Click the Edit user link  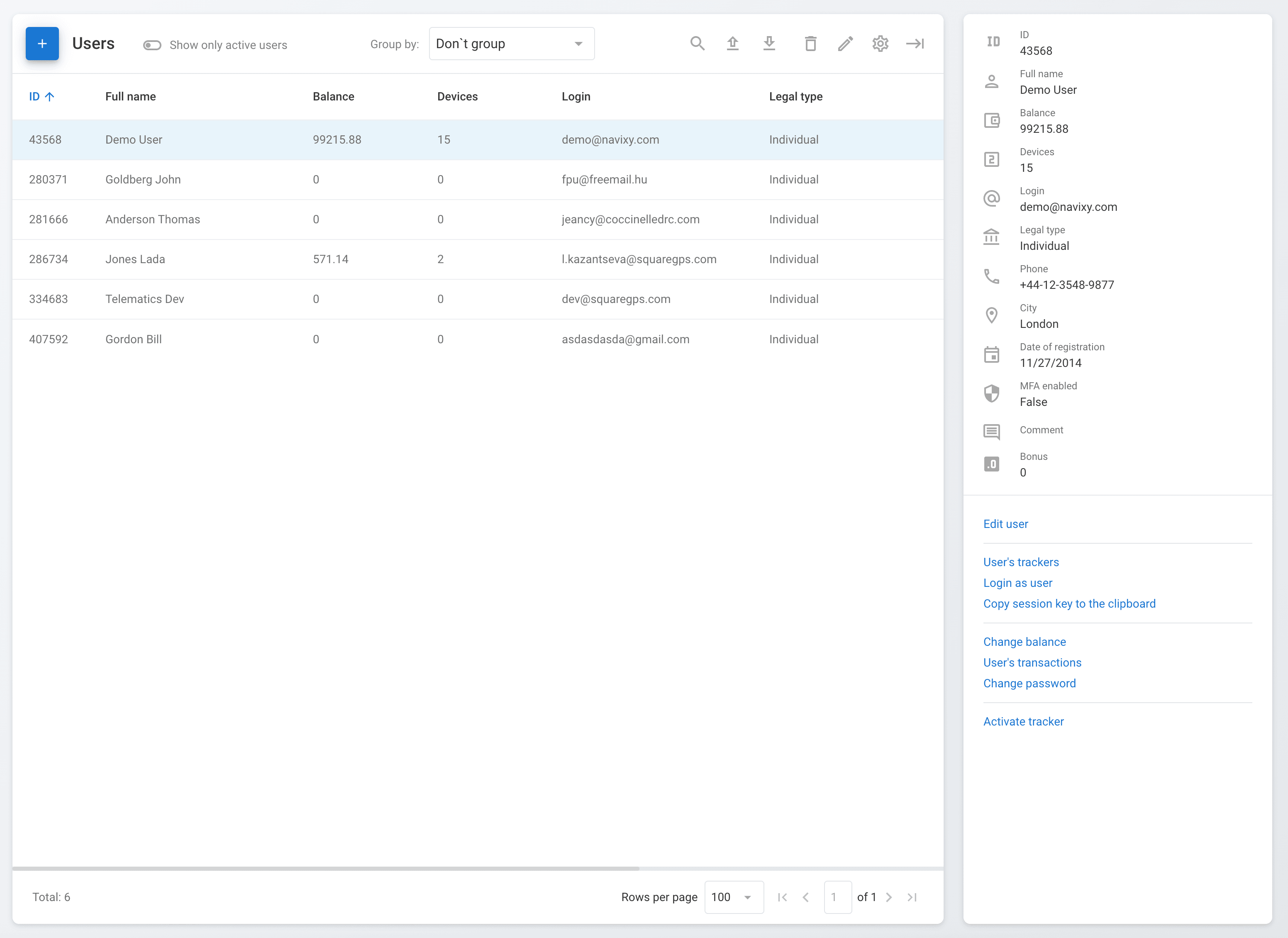point(1005,524)
